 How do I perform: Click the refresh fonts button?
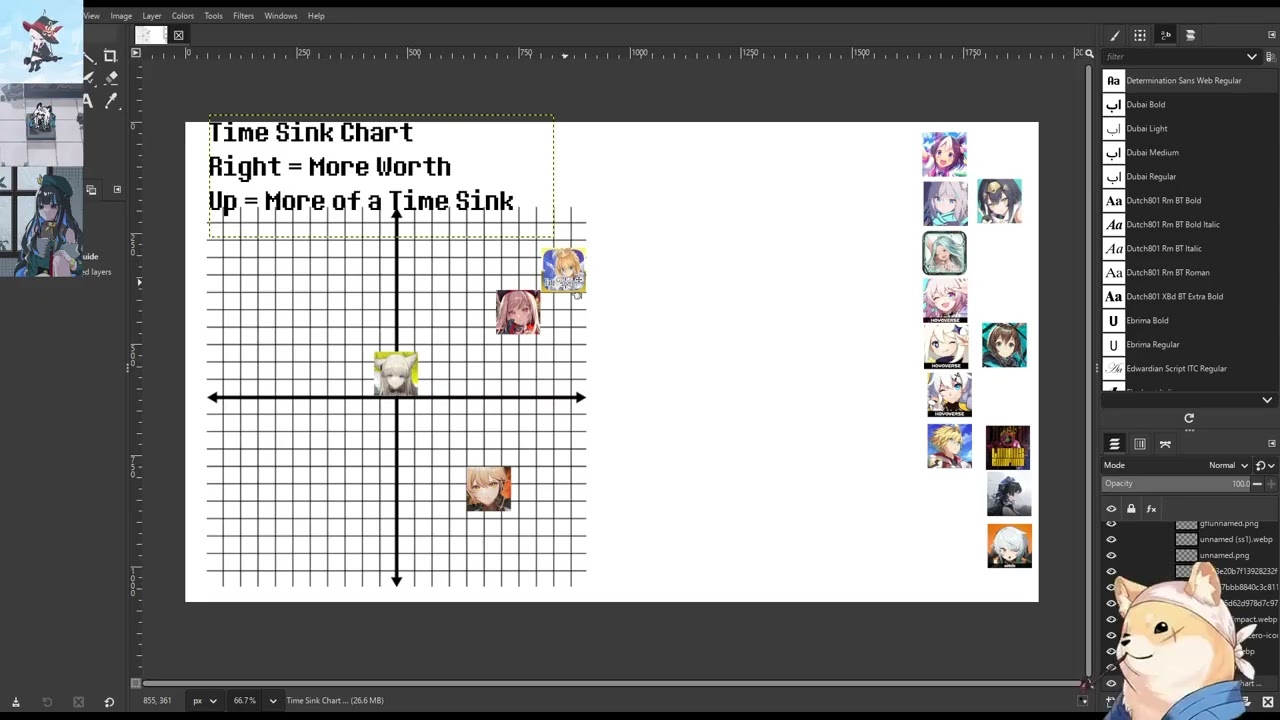click(x=1189, y=418)
